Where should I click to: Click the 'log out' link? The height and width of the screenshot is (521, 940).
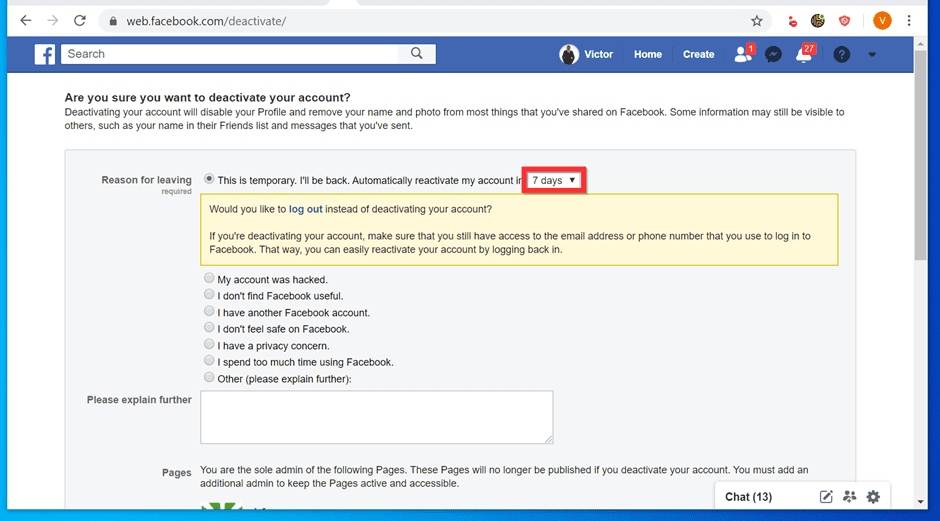click(305, 209)
